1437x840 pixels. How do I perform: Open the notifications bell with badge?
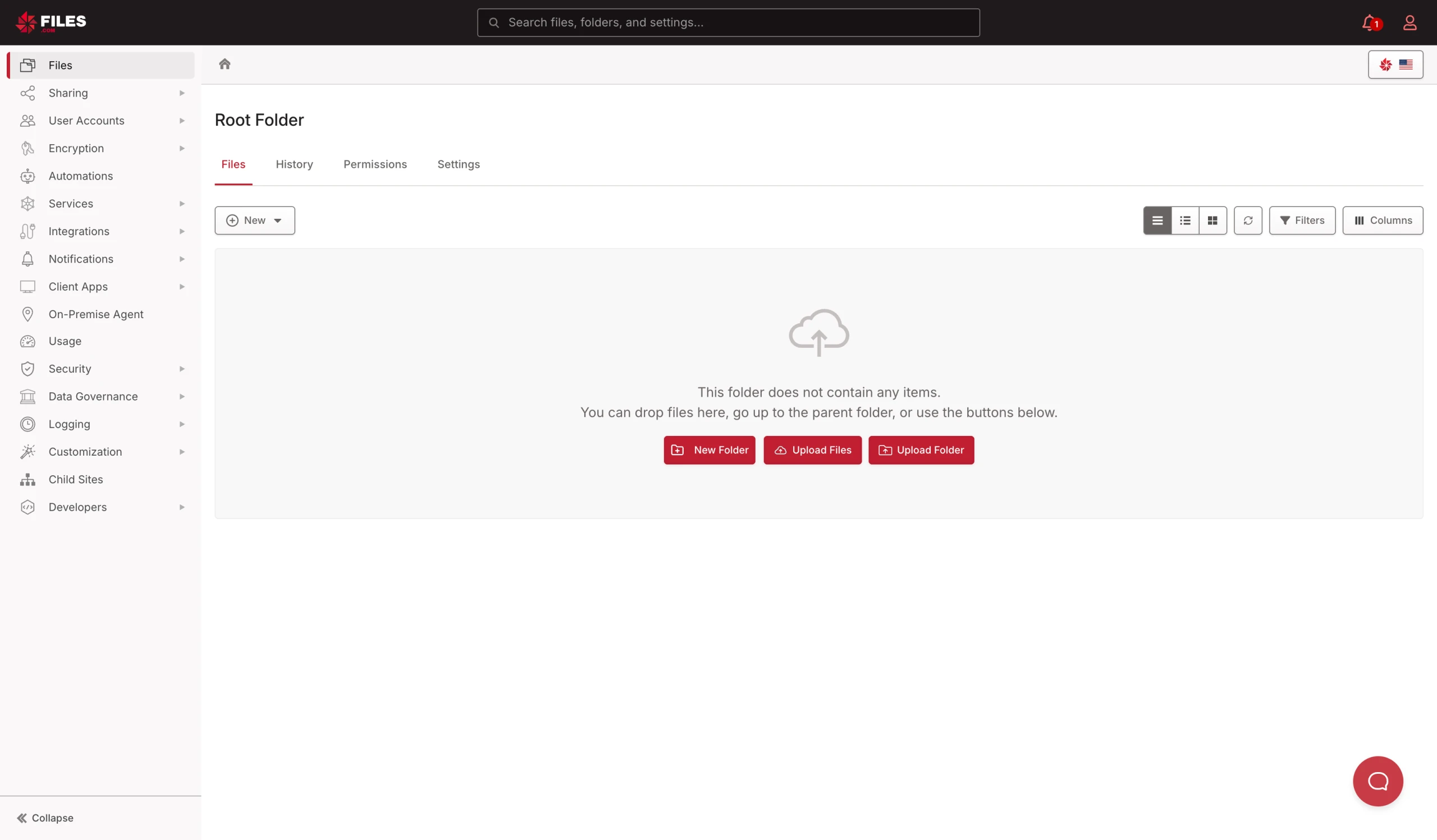(1371, 23)
